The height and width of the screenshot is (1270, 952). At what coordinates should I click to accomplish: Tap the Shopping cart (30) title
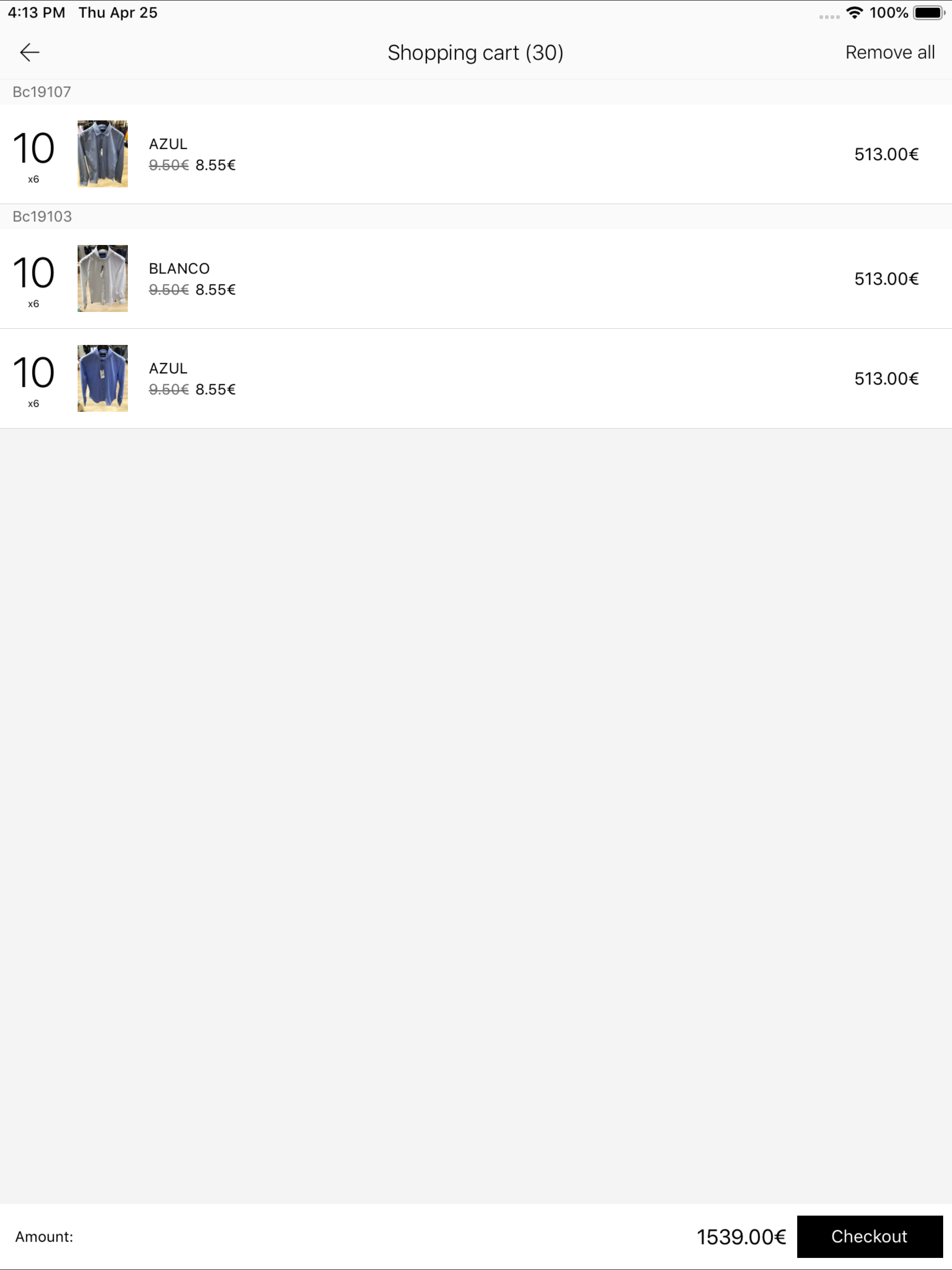tap(476, 53)
